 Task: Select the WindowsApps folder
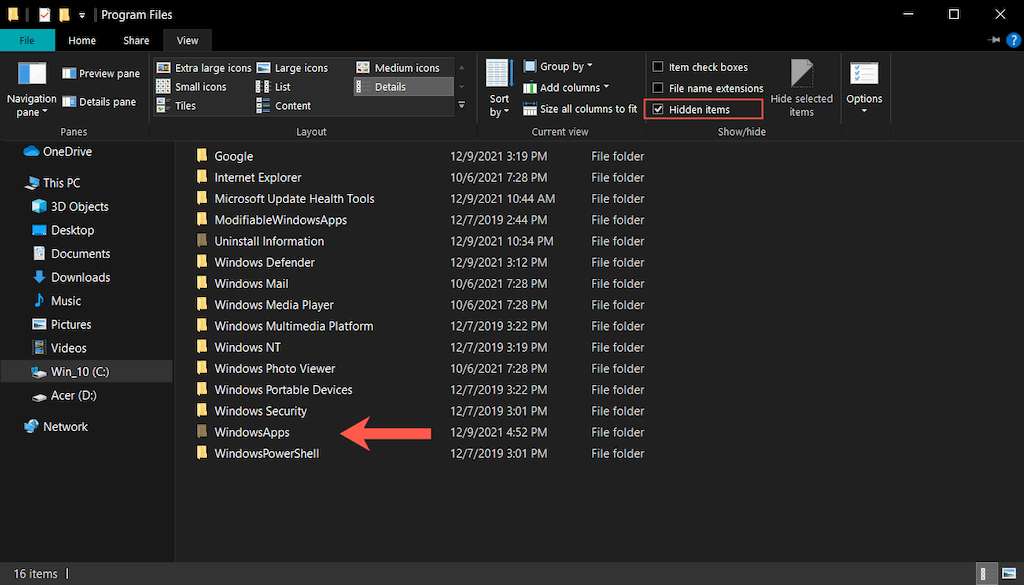pos(252,432)
